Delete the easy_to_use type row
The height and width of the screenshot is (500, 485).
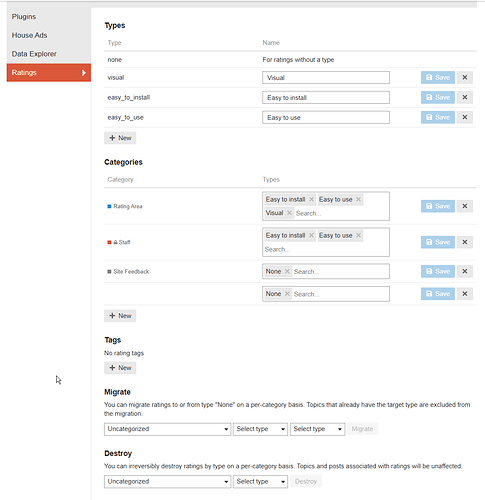[x=464, y=117]
